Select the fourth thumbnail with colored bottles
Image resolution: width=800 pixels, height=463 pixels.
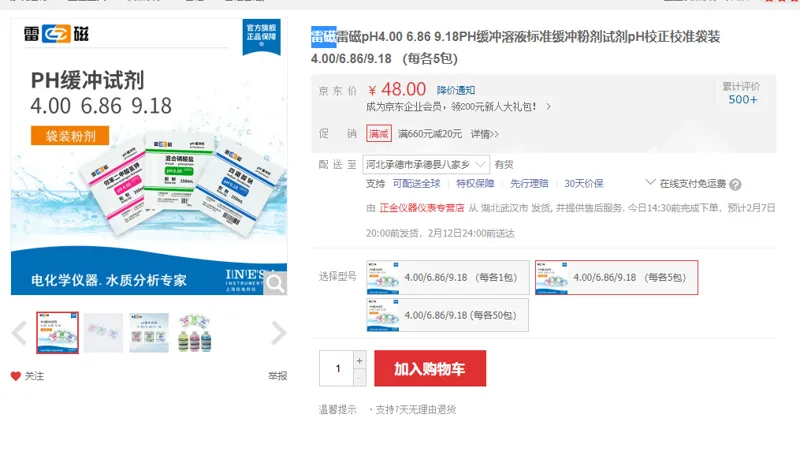194,333
